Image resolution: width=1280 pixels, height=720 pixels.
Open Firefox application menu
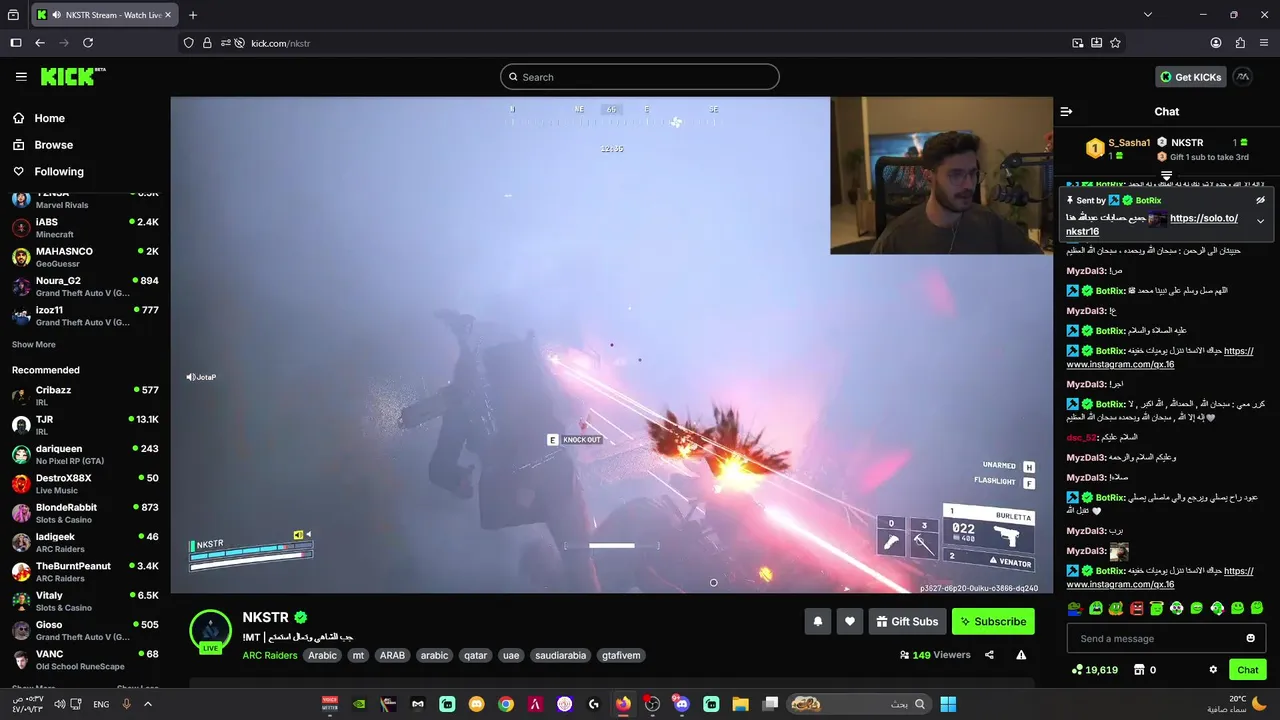coord(1265,43)
